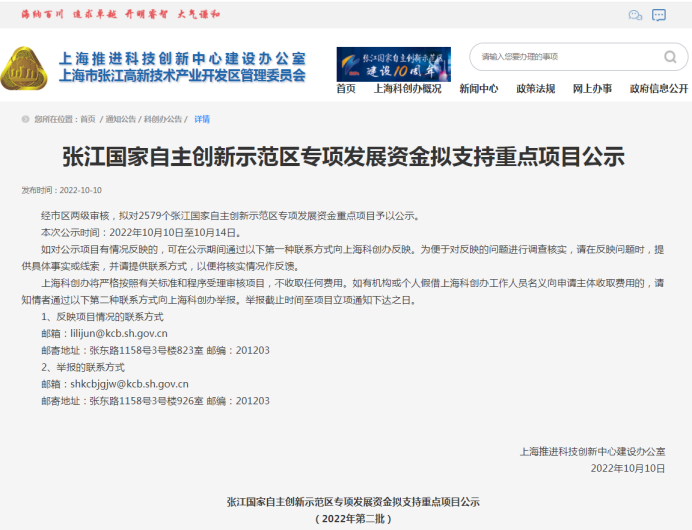692x530 pixels.
Task: Open the 网上办事 navigation item
Action: (592, 88)
